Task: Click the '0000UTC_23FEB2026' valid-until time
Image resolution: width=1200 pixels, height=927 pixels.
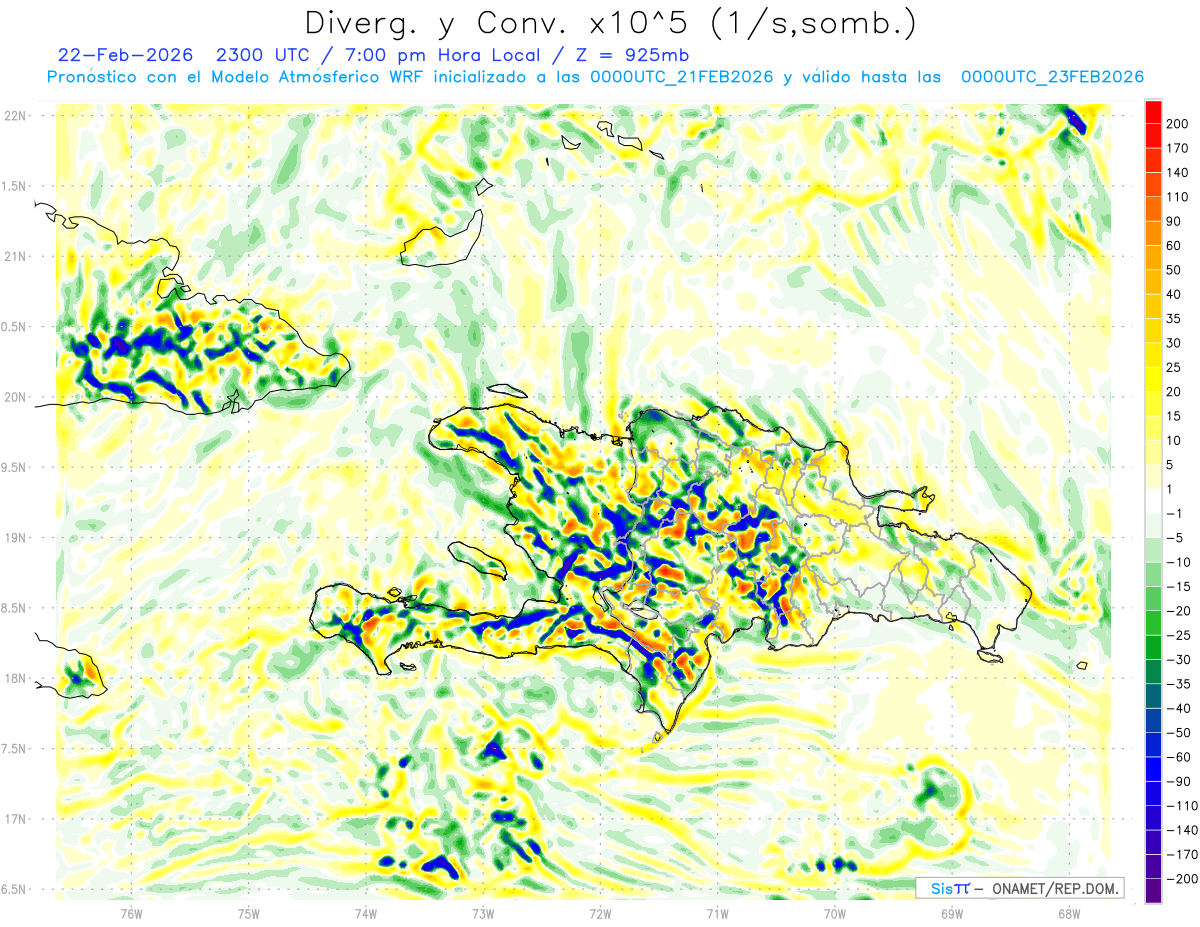Action: tap(1052, 77)
